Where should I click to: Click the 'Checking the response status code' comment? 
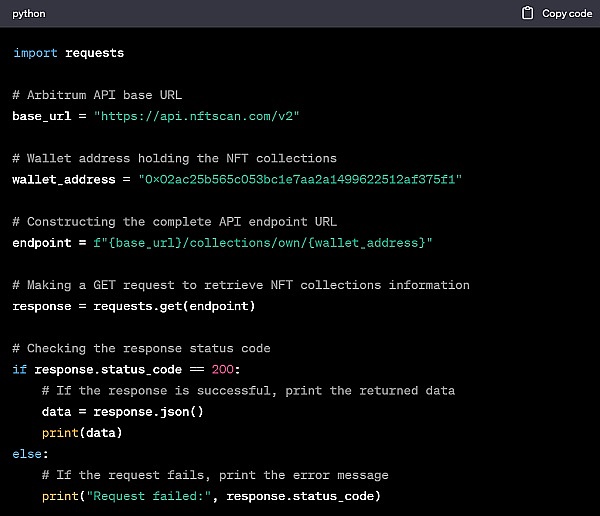coord(141,348)
